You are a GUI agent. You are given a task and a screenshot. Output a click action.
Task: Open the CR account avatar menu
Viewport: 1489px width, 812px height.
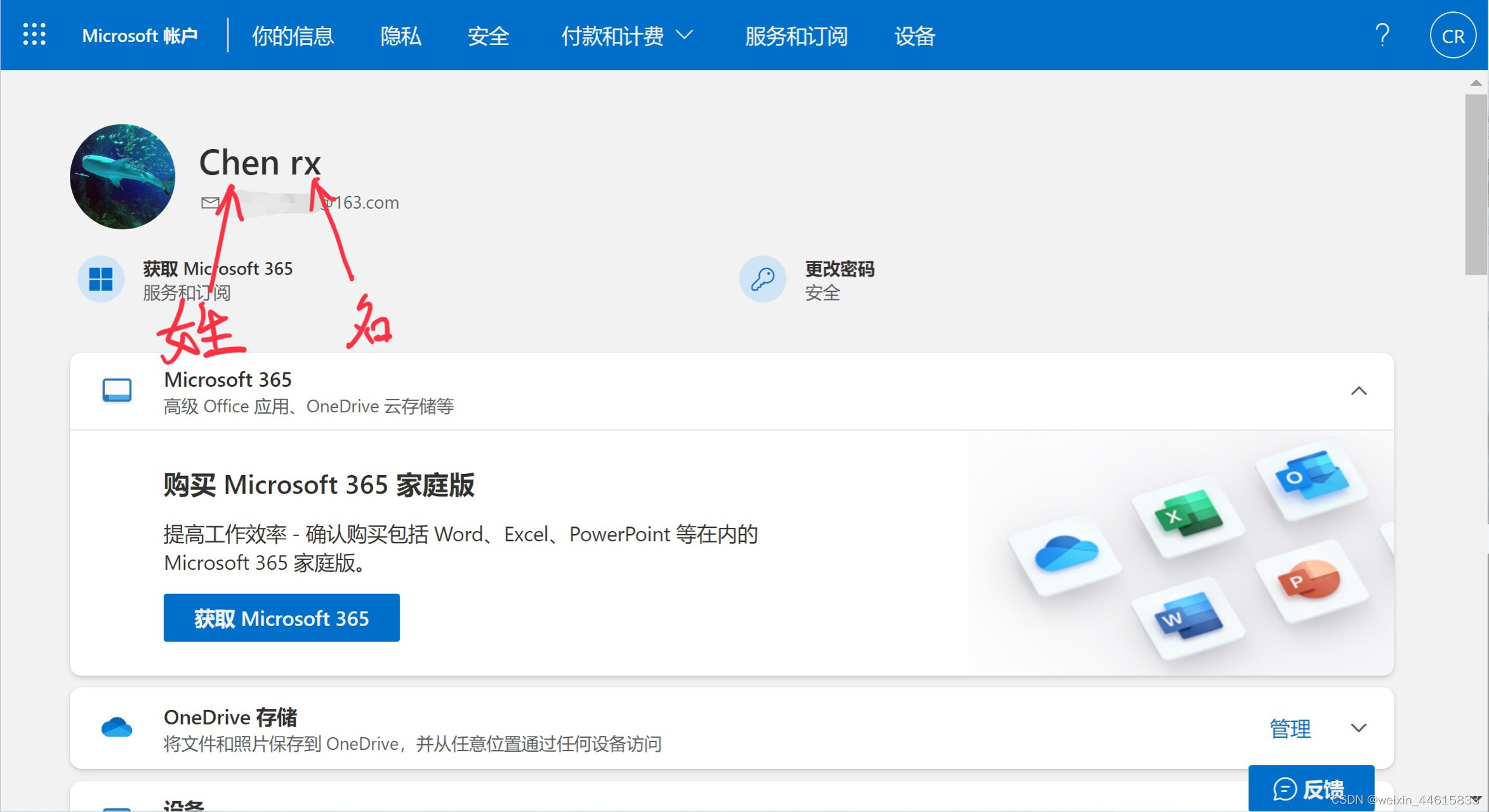1452,36
